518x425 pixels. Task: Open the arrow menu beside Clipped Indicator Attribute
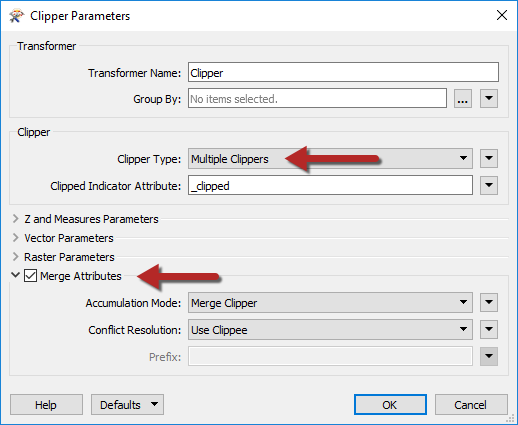(x=489, y=185)
